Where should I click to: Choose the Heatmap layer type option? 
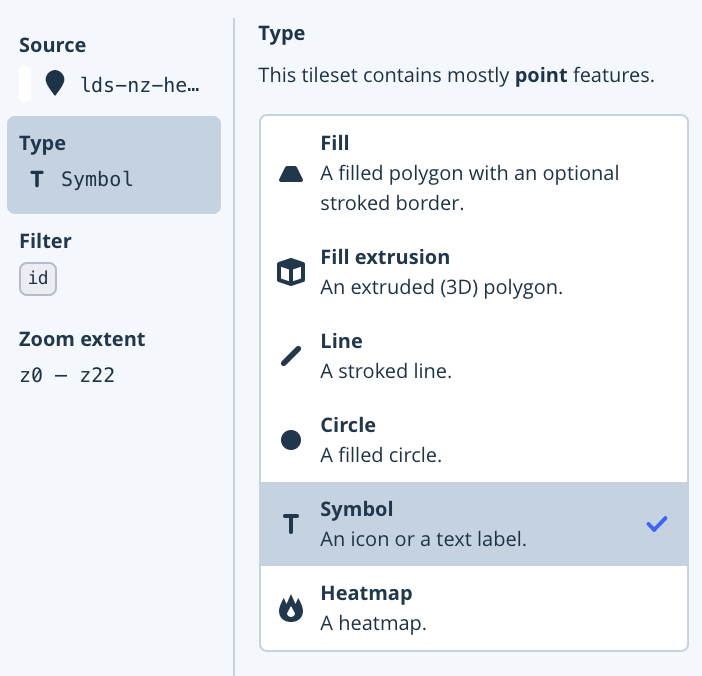click(474, 608)
